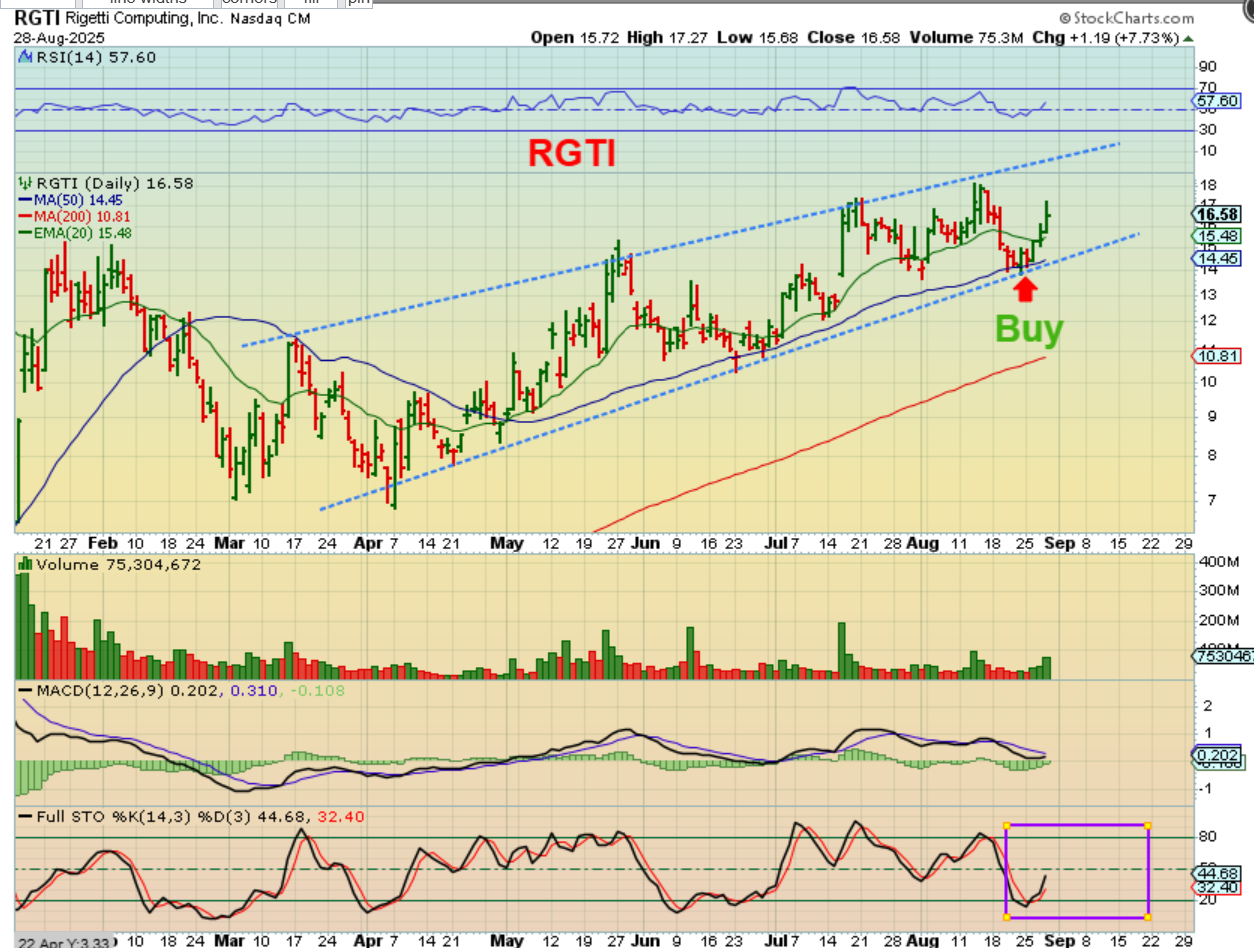This screenshot has width=1254, height=948.
Task: Click the 14.45 MA(50) axis value tag
Action: point(1217,258)
